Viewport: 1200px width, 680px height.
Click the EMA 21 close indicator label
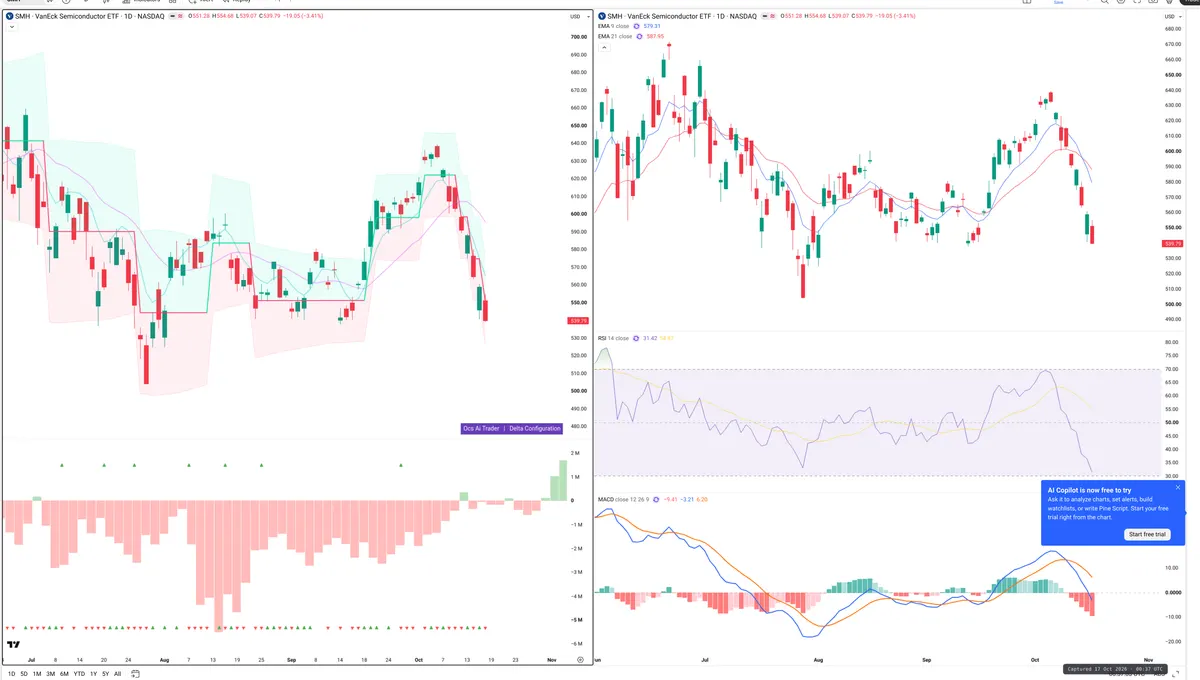(615, 36)
